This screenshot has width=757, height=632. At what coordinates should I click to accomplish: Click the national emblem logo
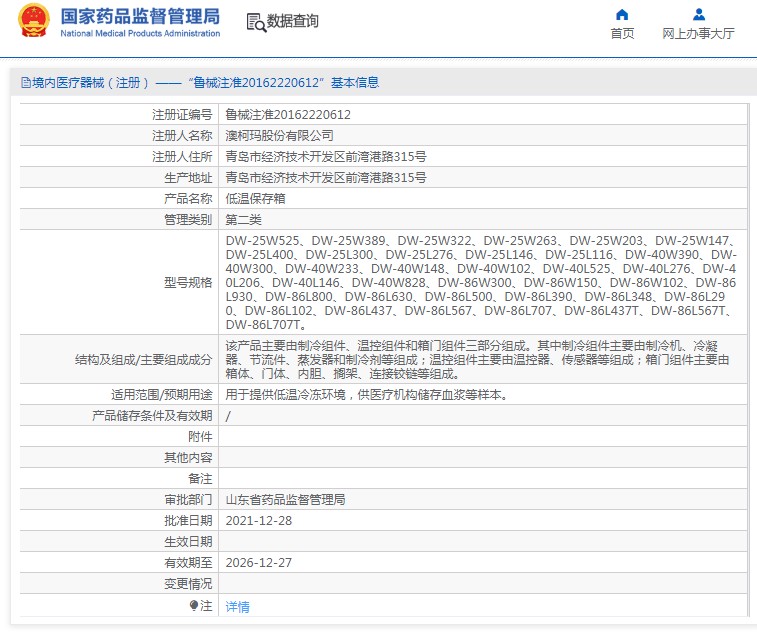click(x=34, y=20)
